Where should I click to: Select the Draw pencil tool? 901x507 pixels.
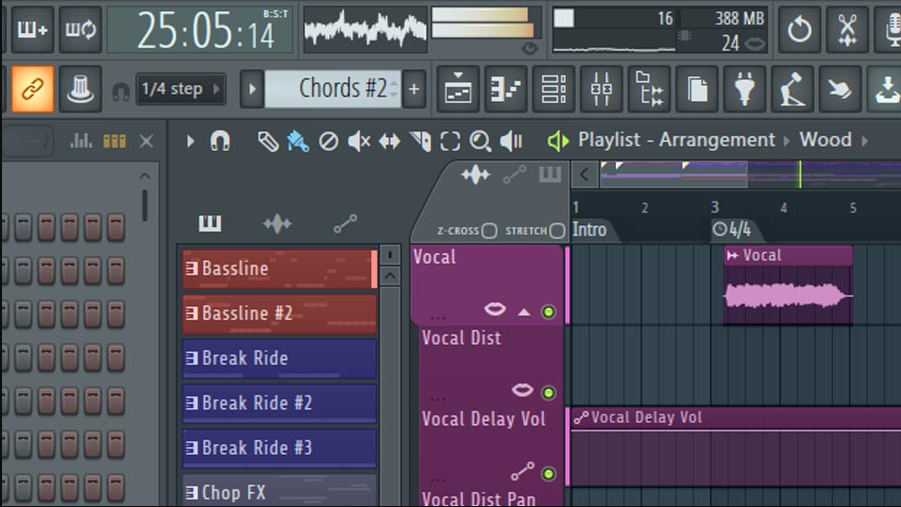[268, 141]
